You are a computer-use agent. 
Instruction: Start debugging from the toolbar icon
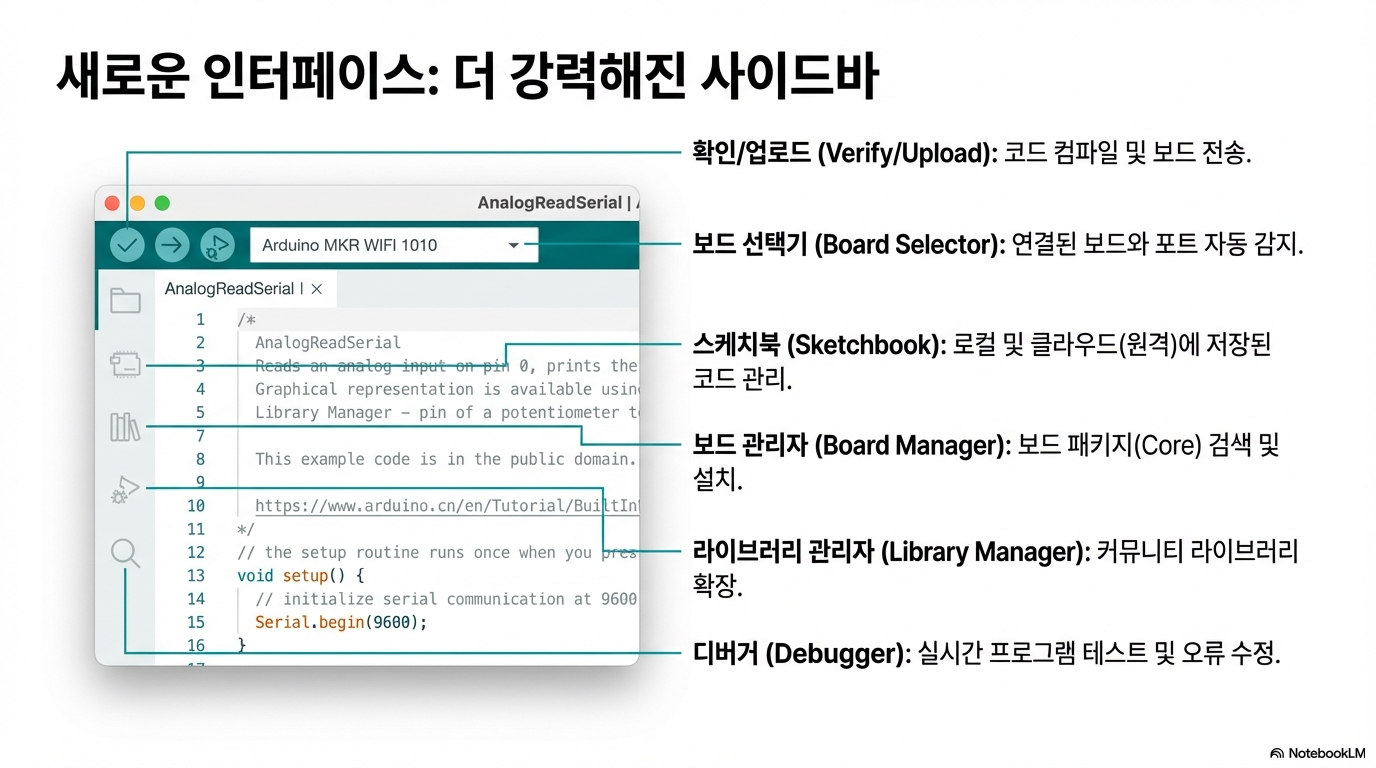(x=216, y=245)
